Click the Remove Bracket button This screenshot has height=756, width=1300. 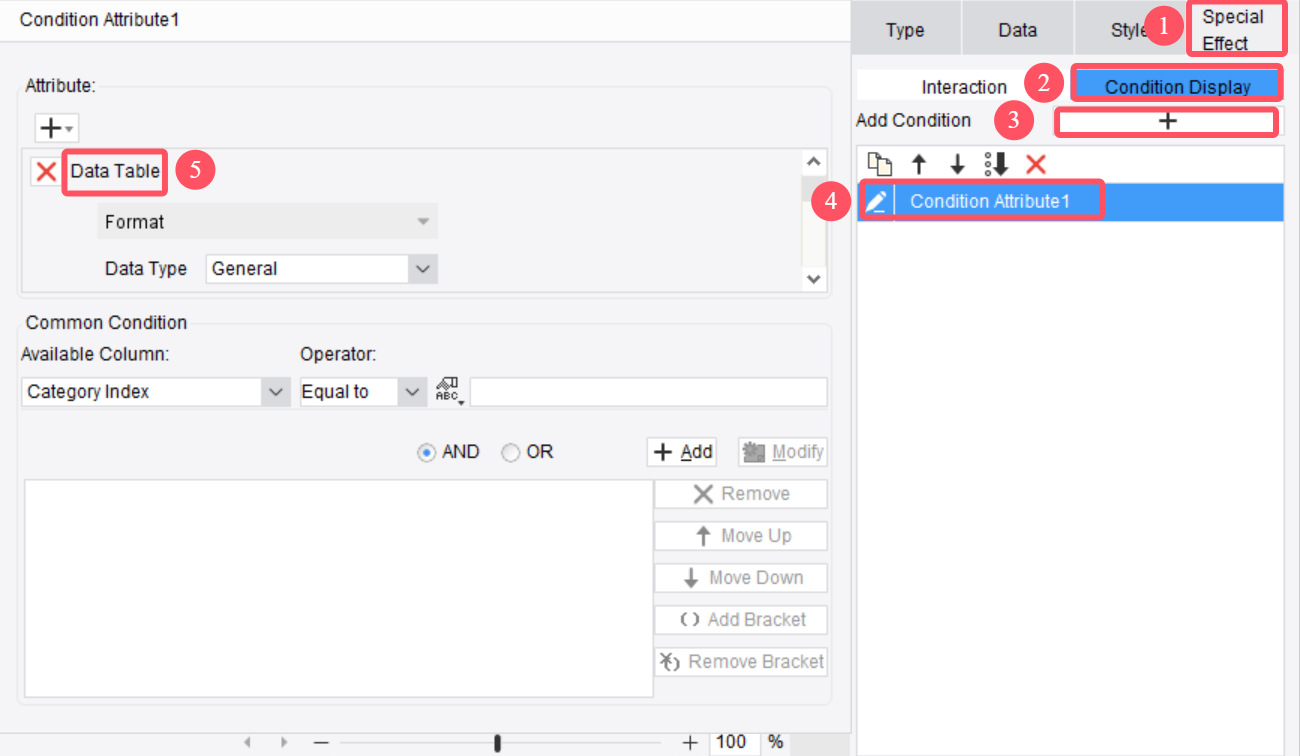tap(741, 662)
